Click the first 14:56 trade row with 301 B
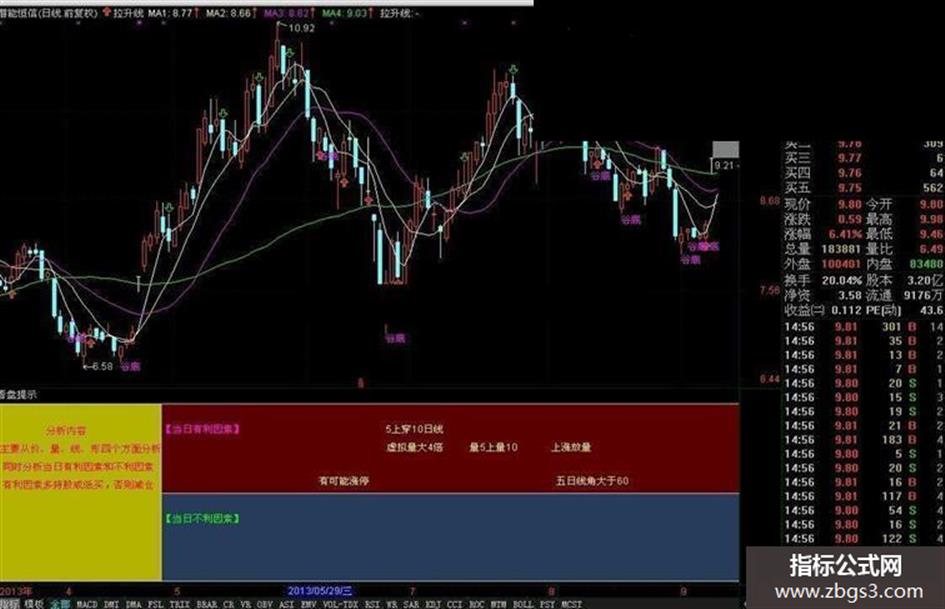 [864, 327]
